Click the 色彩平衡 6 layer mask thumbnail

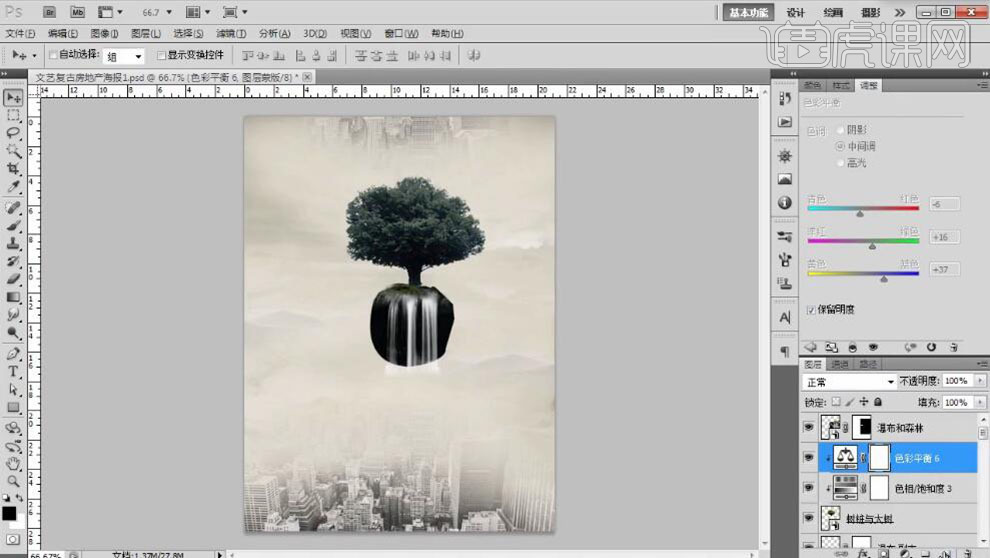click(880, 458)
